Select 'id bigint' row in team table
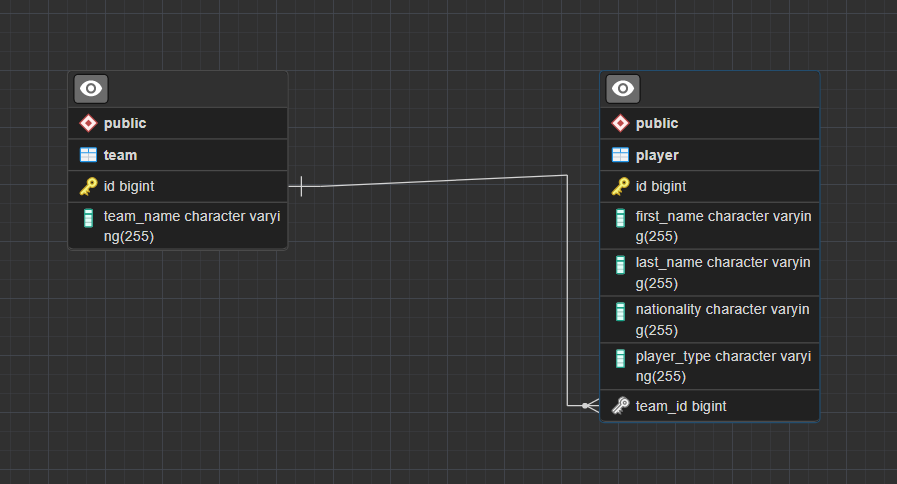This screenshot has height=484, width=897. click(x=178, y=187)
